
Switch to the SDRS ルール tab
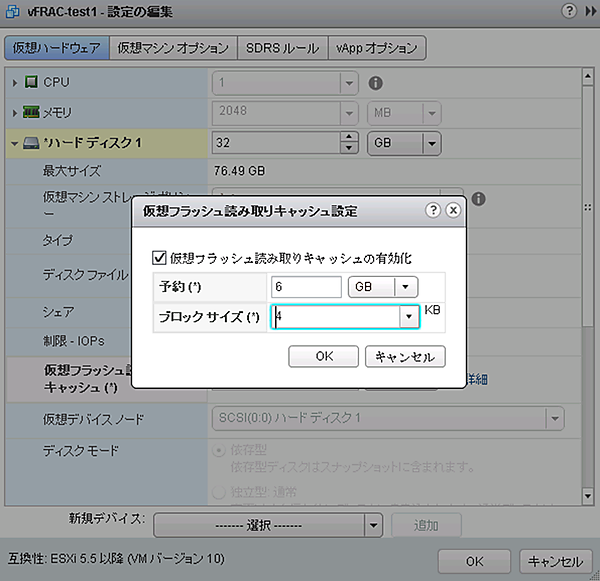pos(283,48)
